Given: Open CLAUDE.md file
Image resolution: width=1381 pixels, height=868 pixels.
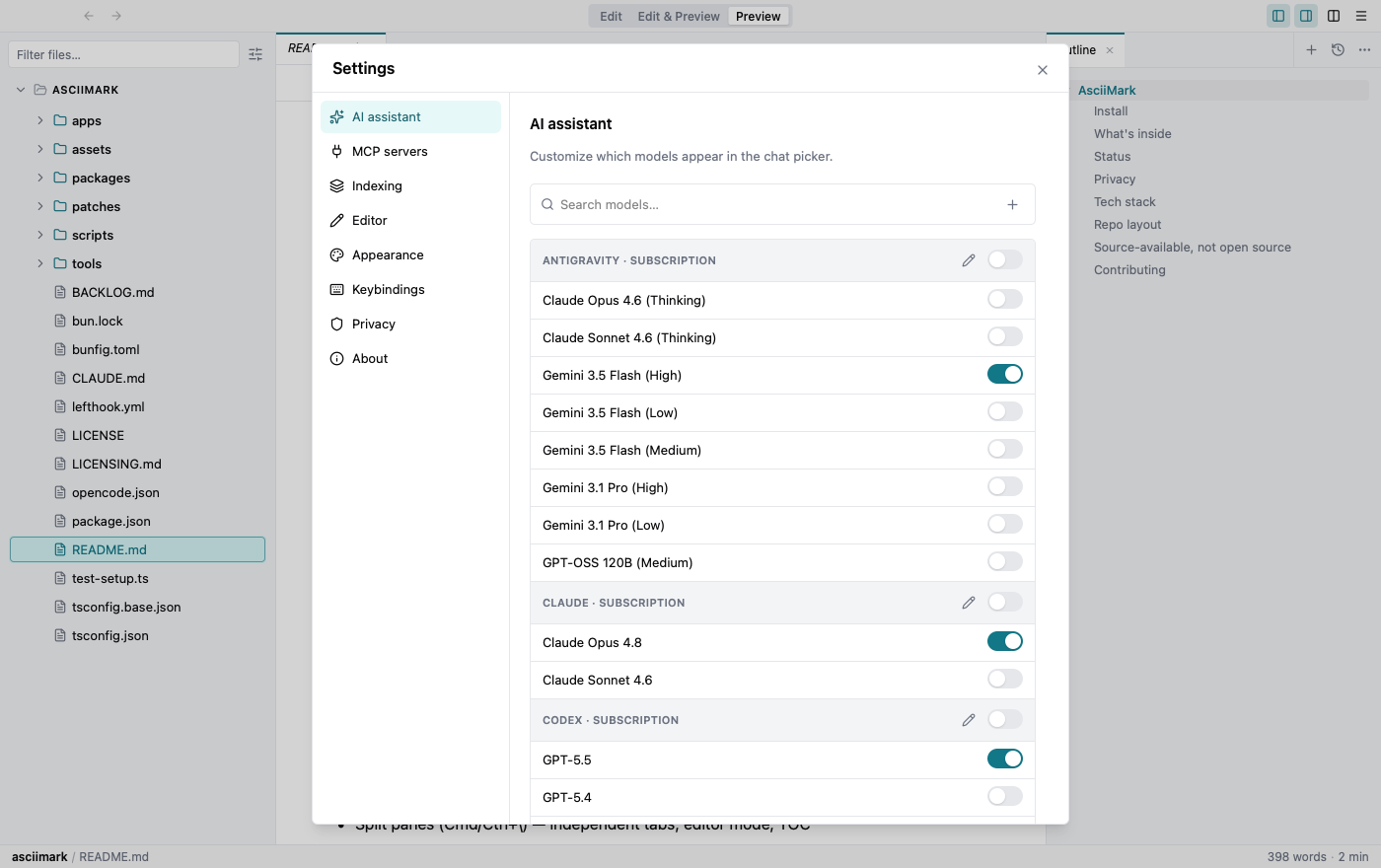Looking at the screenshot, I should 137,378.
